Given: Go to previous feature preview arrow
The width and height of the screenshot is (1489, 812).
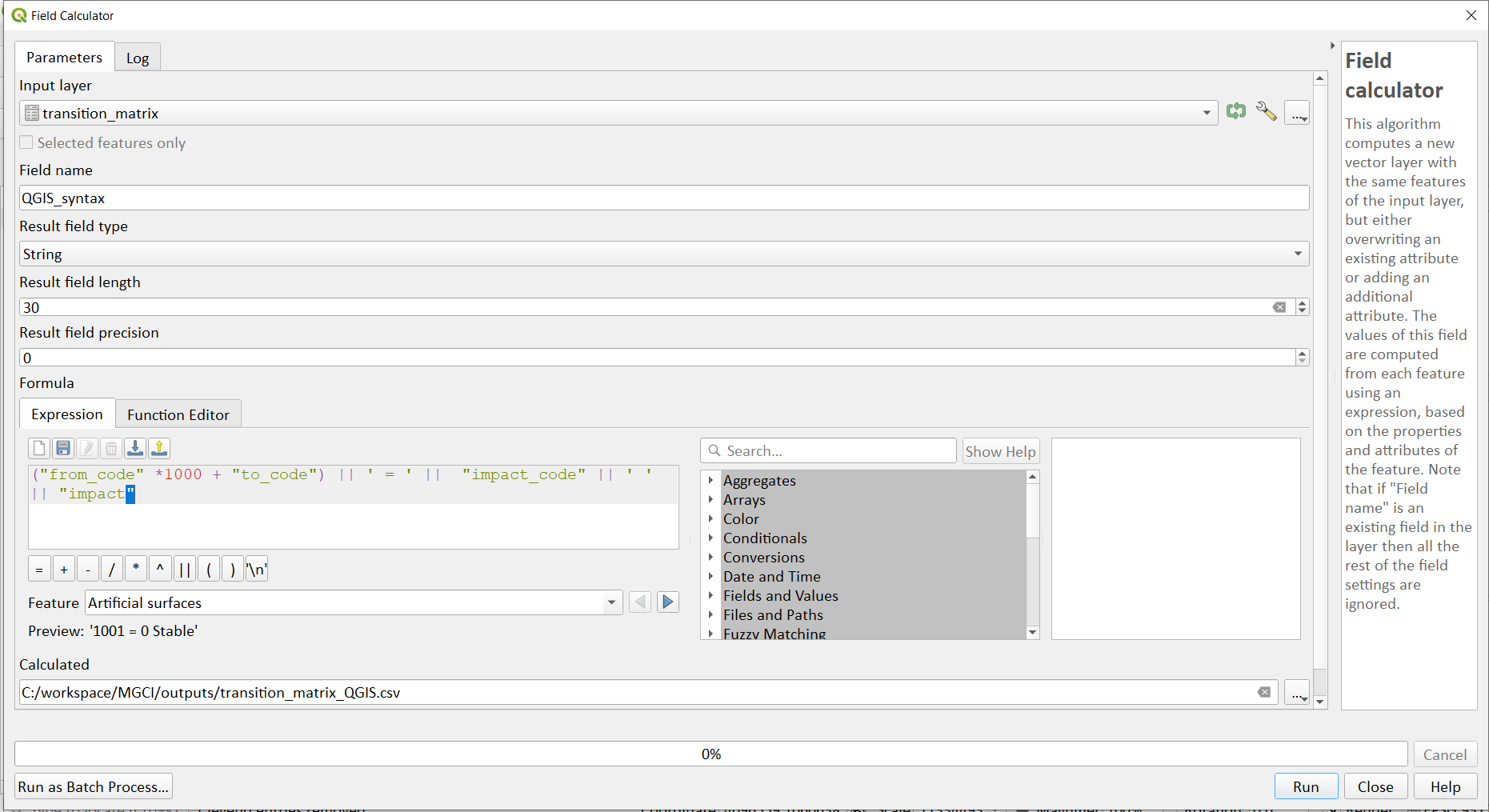Looking at the screenshot, I should 640,602.
